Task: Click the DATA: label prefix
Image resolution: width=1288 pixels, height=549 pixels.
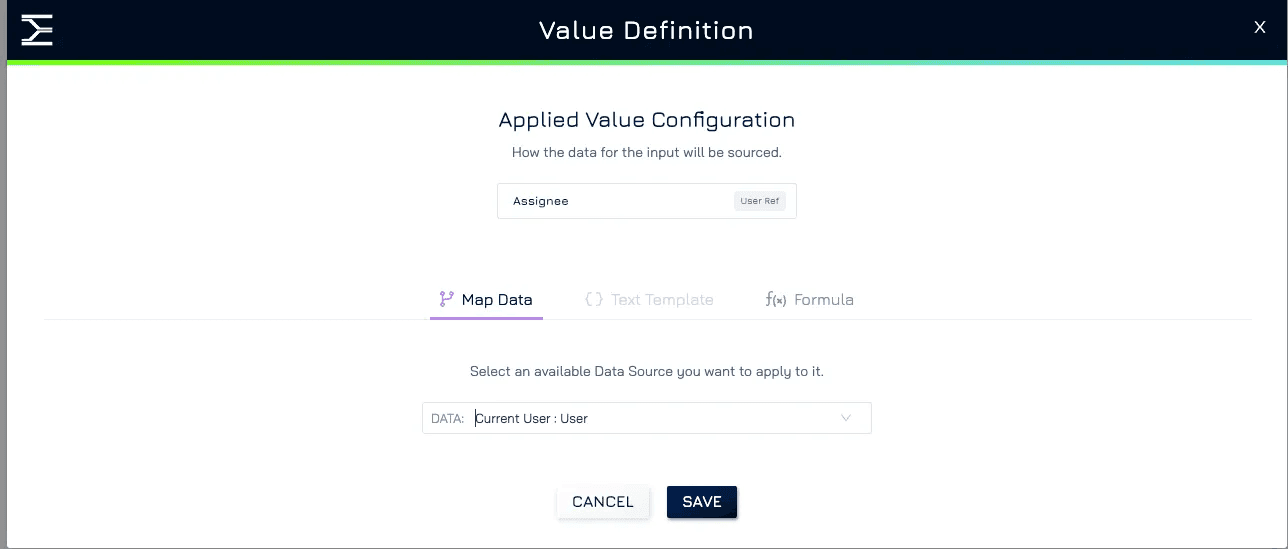Action: point(447,419)
